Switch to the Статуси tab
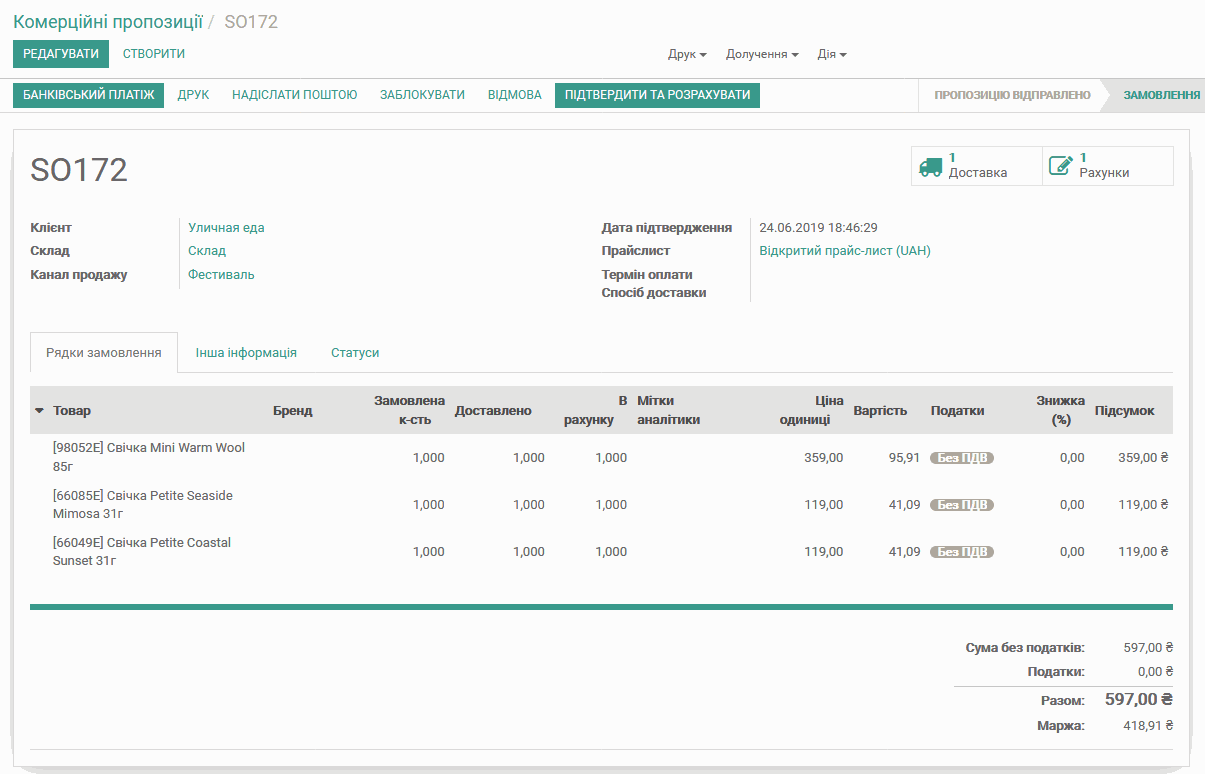This screenshot has height=774, width=1205. [355, 353]
